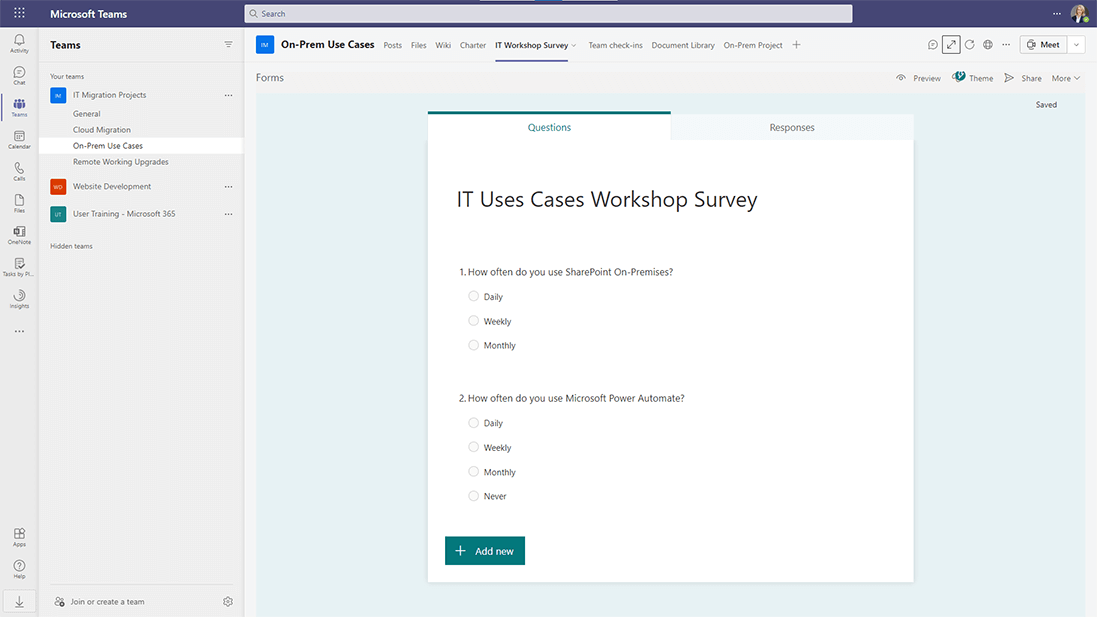The width and height of the screenshot is (1097, 617).
Task: Open OneNote from the sidebar
Action: pyautogui.click(x=19, y=234)
